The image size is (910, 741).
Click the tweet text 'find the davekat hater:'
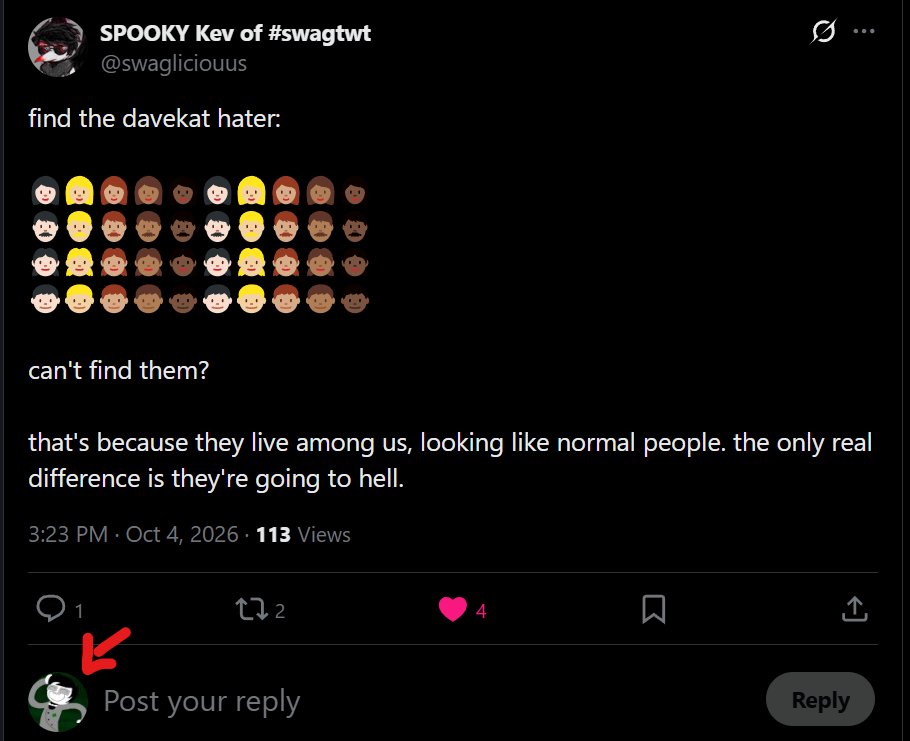coord(154,118)
